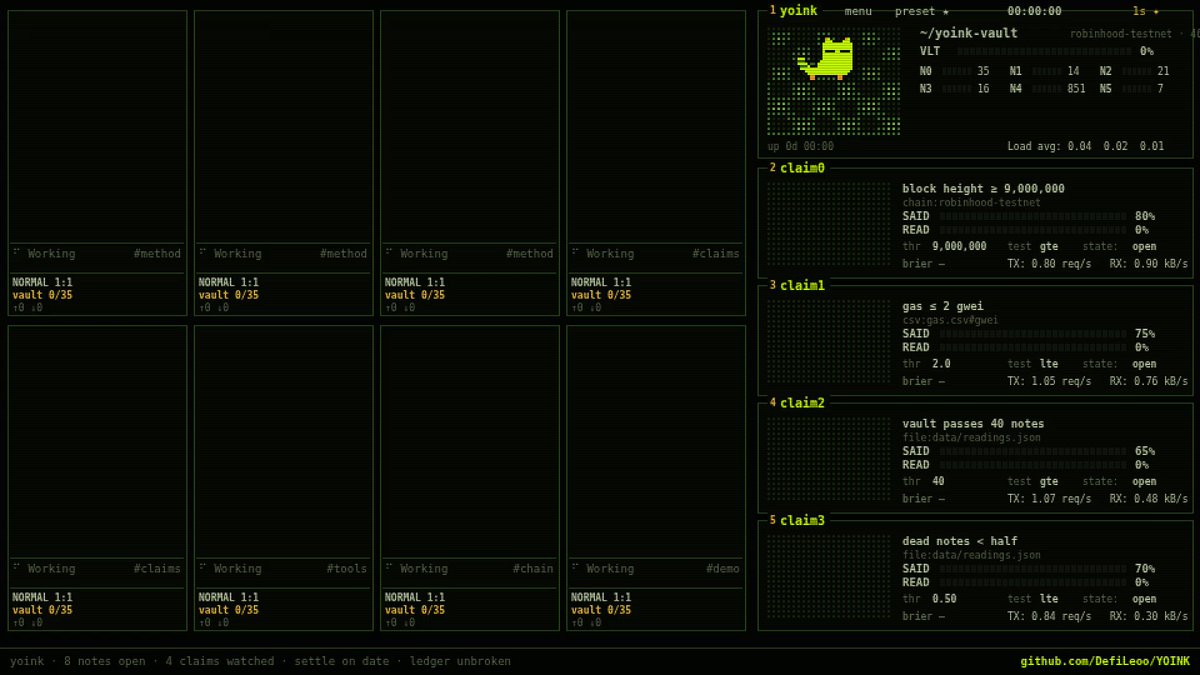Click the "~/yoink-vault" path heading

coord(969,33)
